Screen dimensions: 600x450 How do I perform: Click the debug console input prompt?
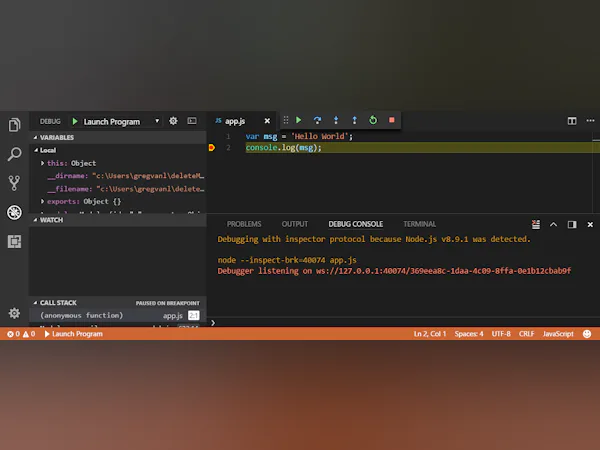405,322
